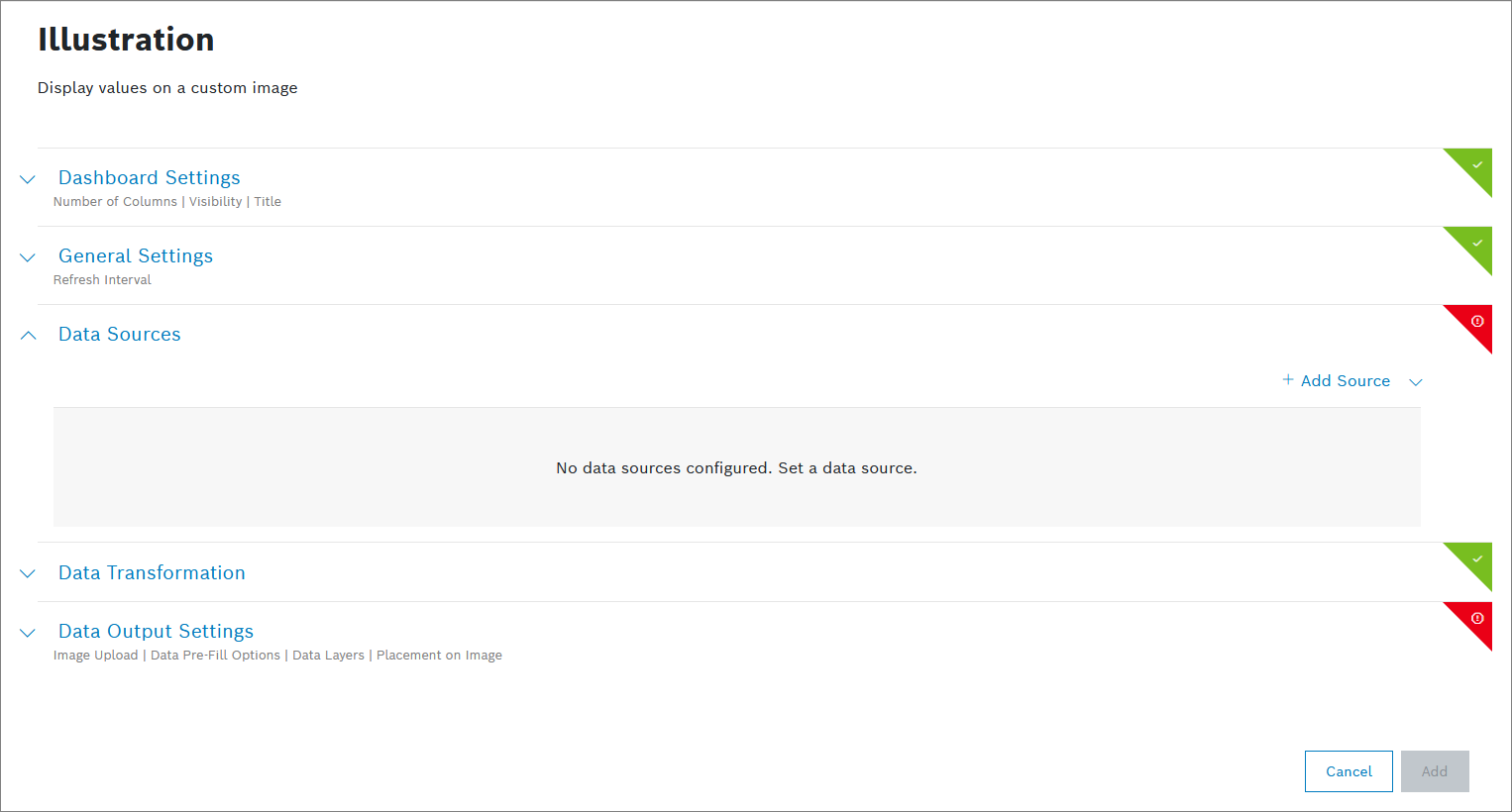
Task: Click the red error badge for Data Sources
Action: (x=1476, y=321)
